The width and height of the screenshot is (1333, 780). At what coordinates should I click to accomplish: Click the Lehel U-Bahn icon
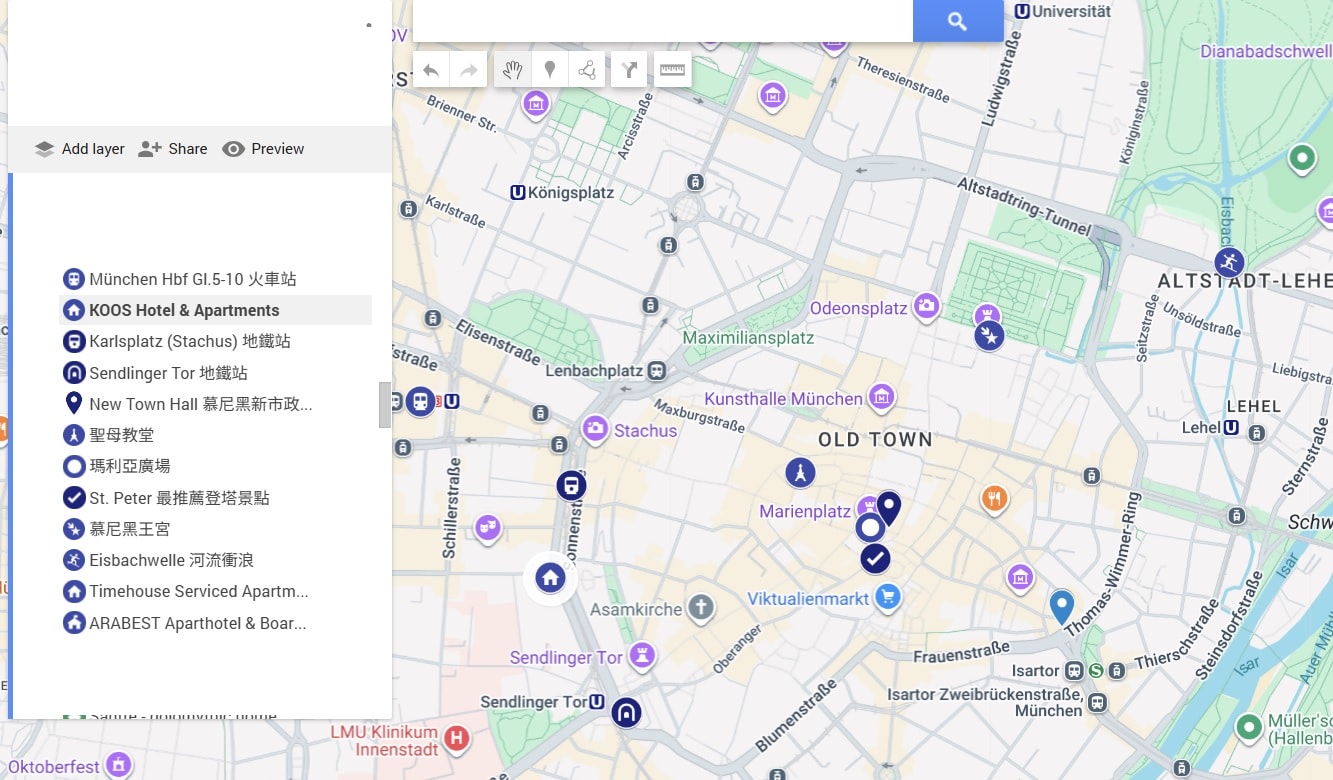(1231, 428)
